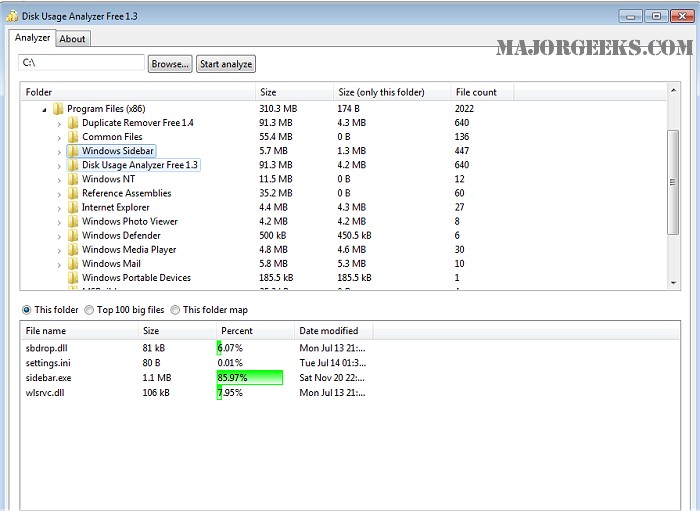The height and width of the screenshot is (511, 700).
Task: Collapse the Program Files (x86) tree node
Action: (x=44, y=109)
